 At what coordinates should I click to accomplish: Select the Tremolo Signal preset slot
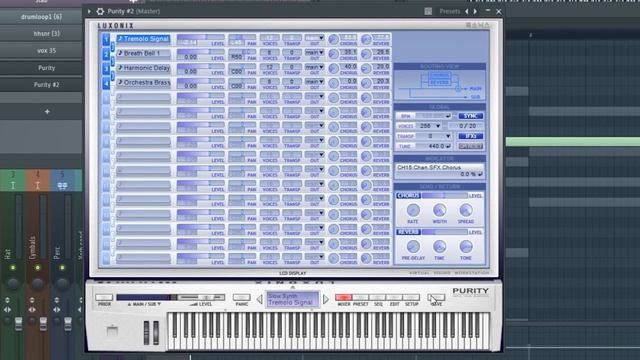tap(143, 39)
